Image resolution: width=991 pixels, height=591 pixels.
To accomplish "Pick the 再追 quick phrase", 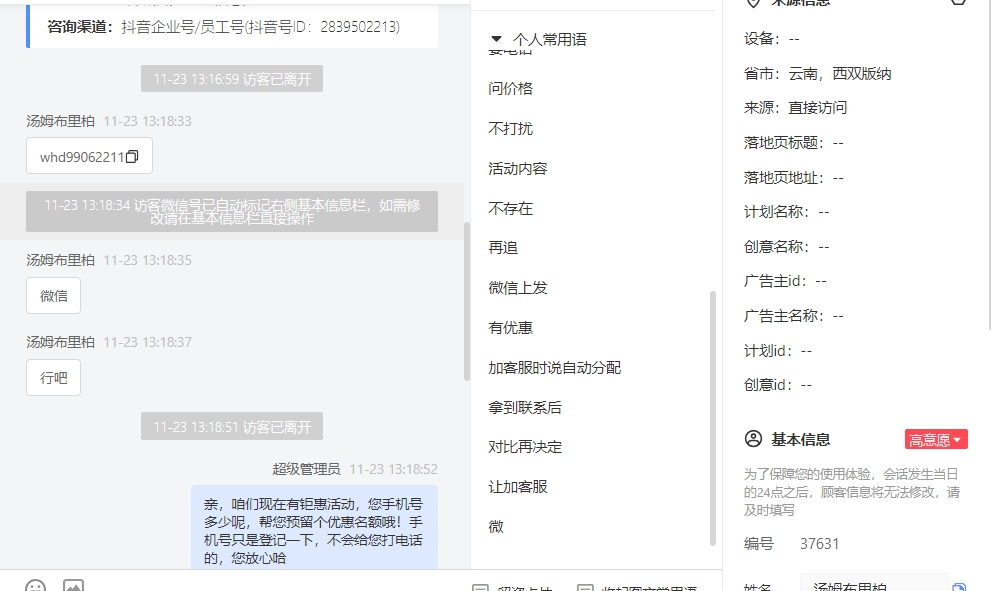I will click(x=503, y=248).
